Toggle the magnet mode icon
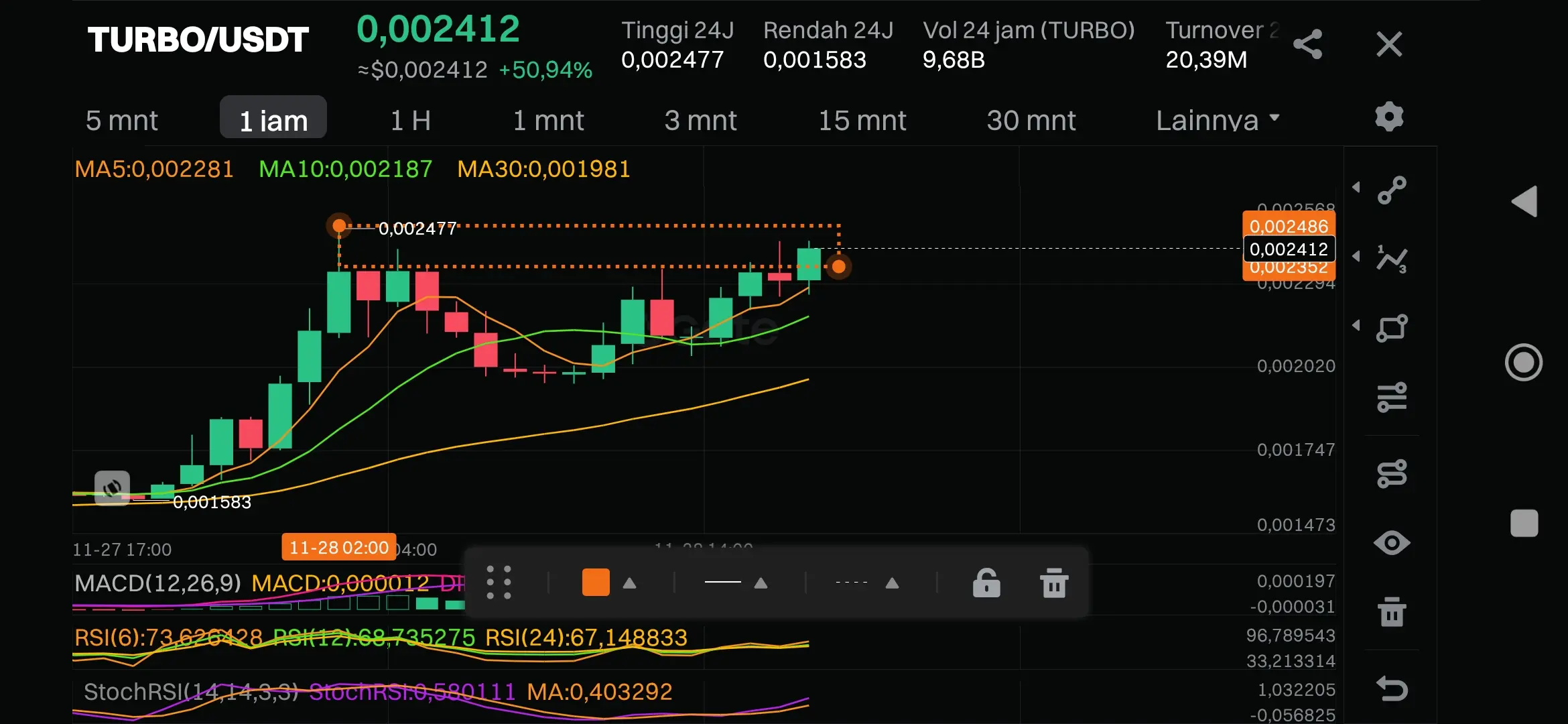The image size is (1568, 724). point(1392,474)
